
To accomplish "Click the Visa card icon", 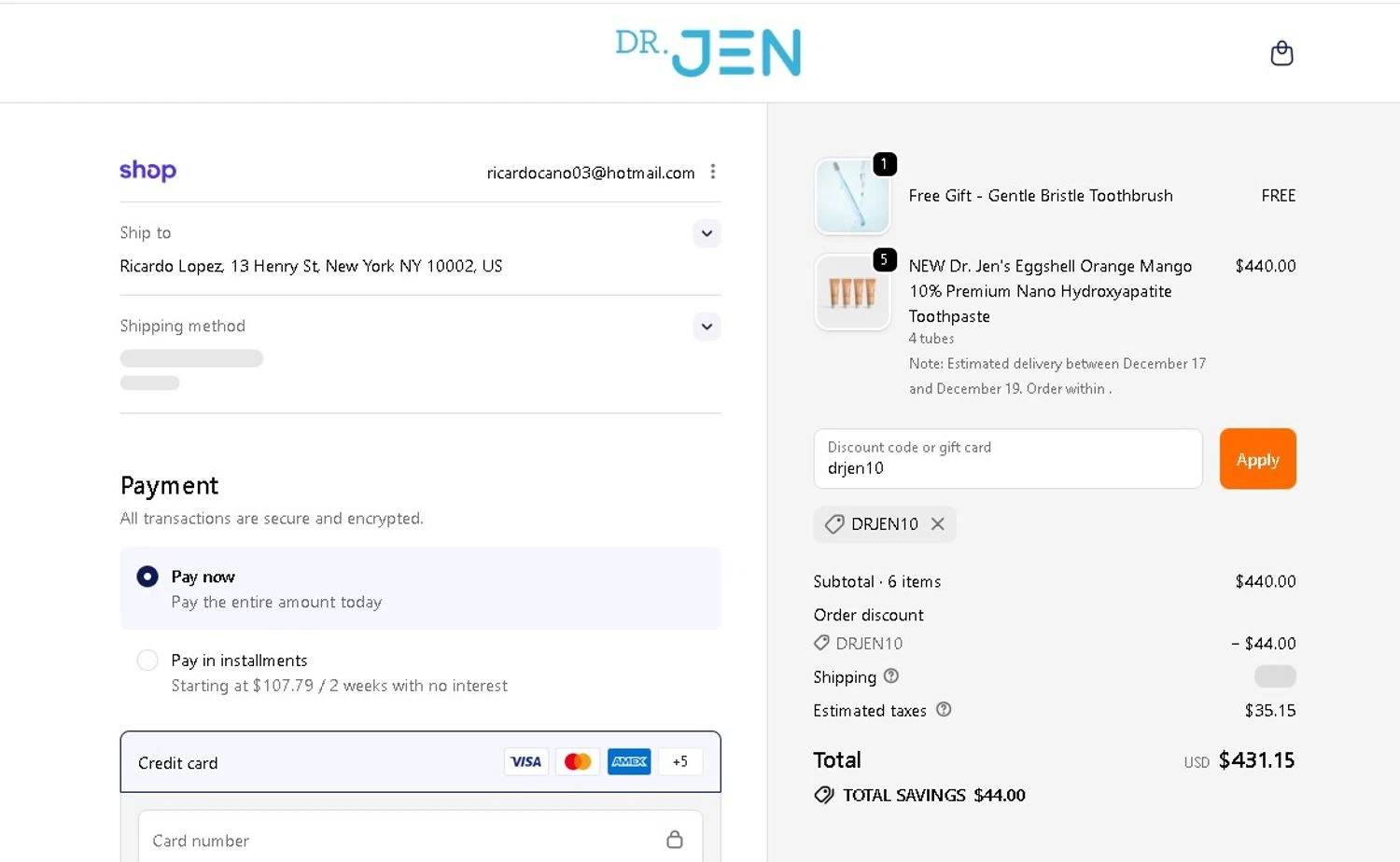I will click(x=526, y=762).
